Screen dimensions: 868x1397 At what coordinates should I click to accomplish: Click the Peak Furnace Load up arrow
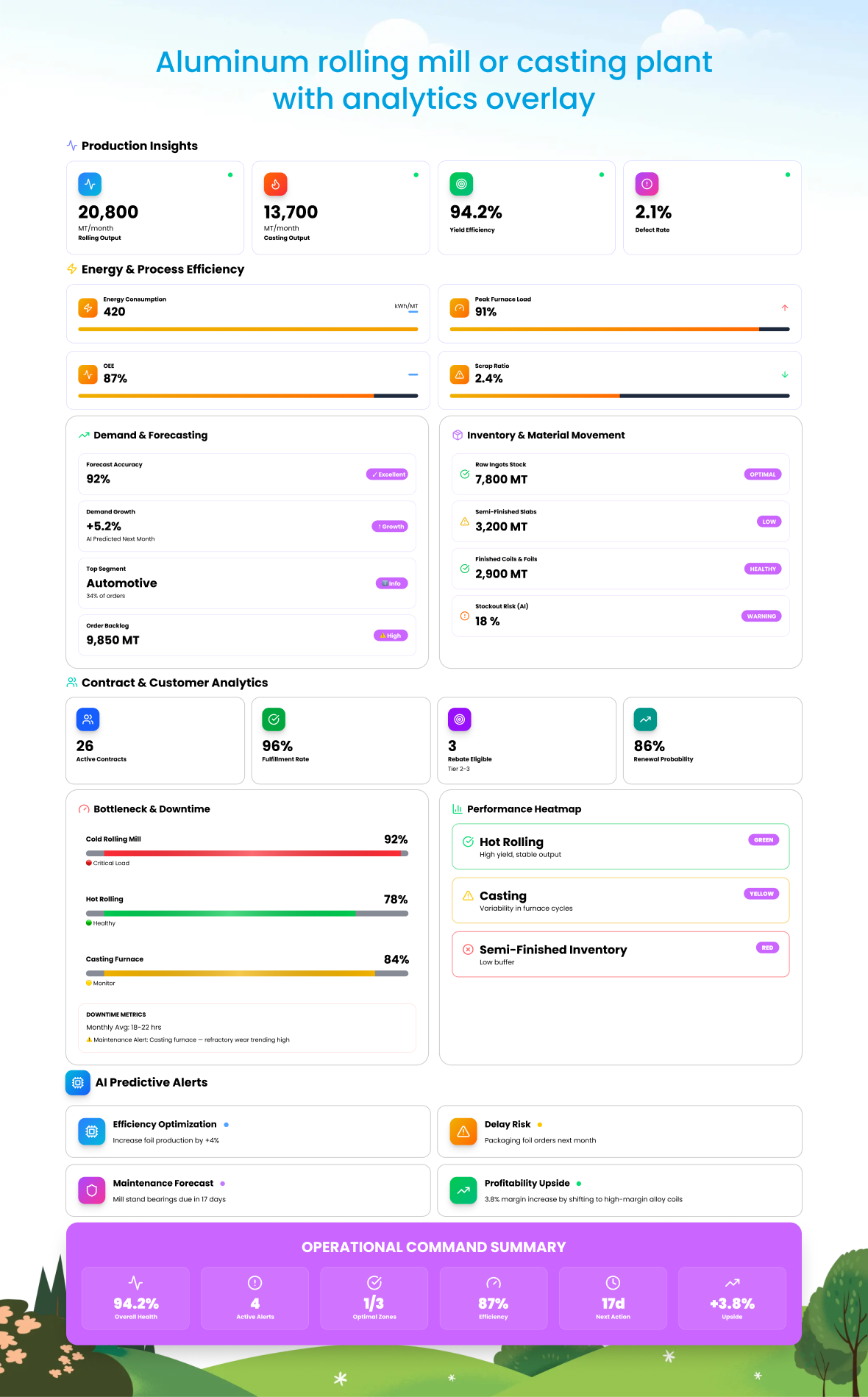785,308
